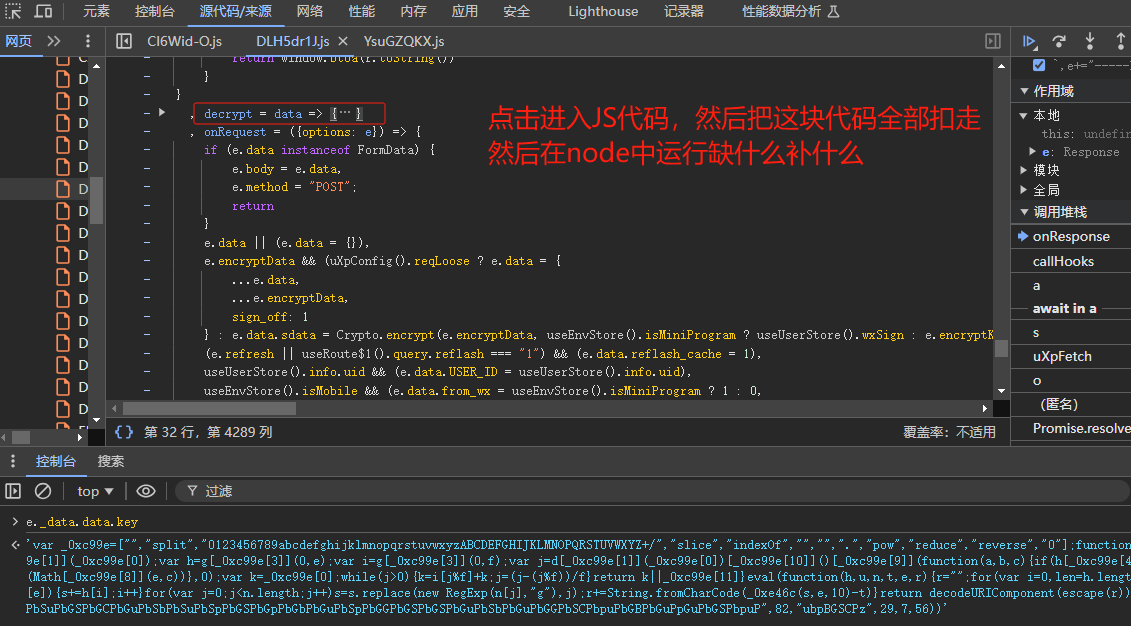Select the 搜索 drawer tab

111,461
